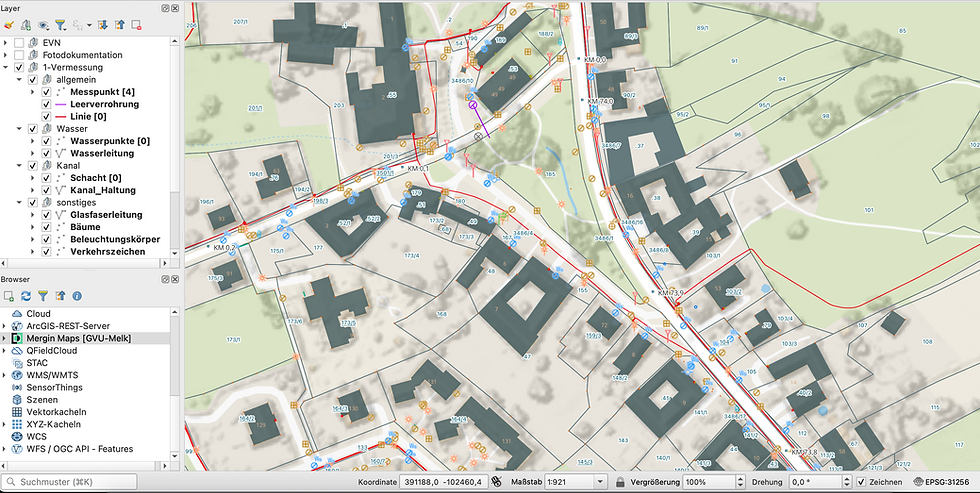980x493 pixels.
Task: Close the Layer panel
Action: (x=175, y=9)
